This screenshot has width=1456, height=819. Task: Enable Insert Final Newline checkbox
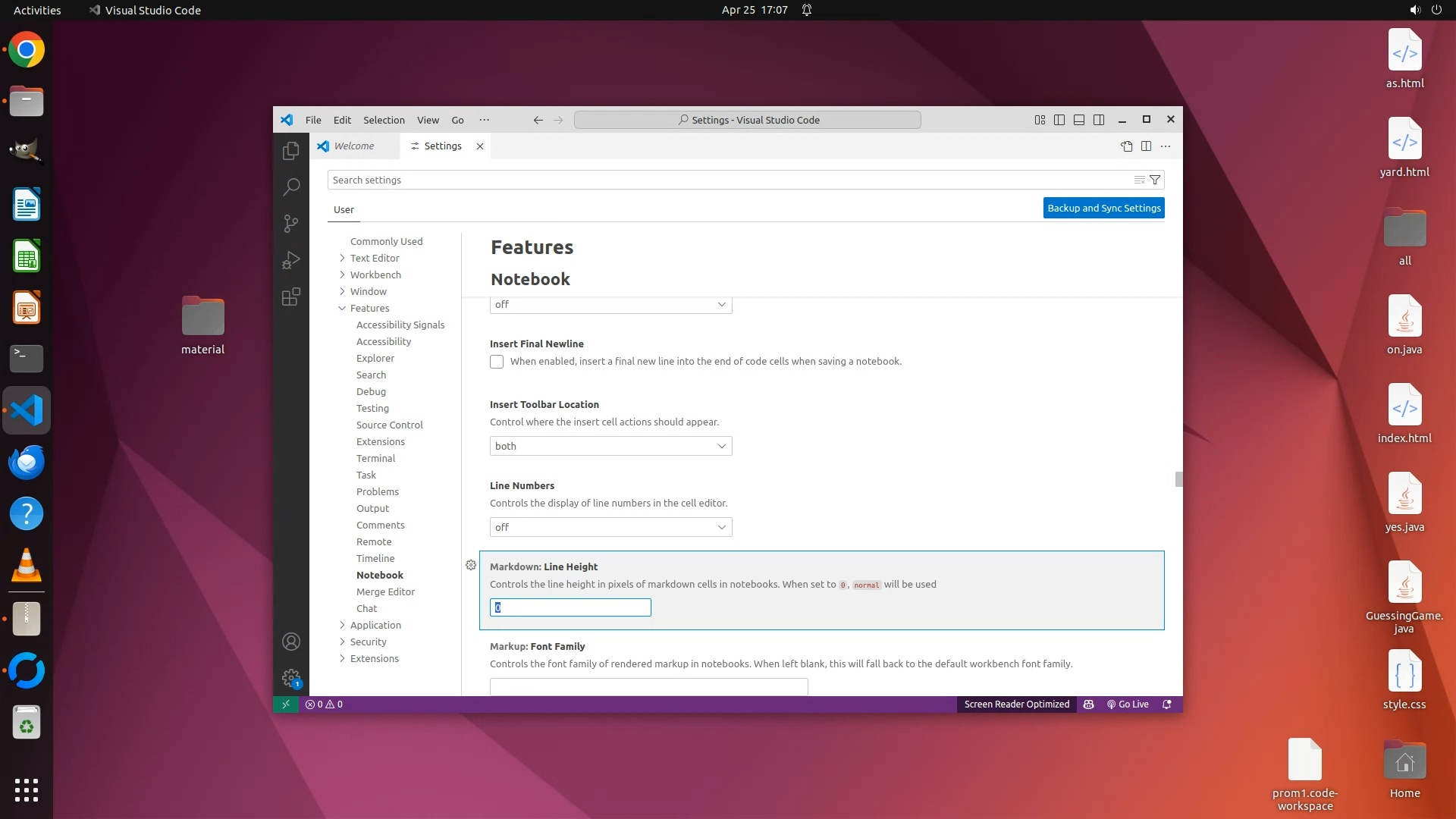497,362
